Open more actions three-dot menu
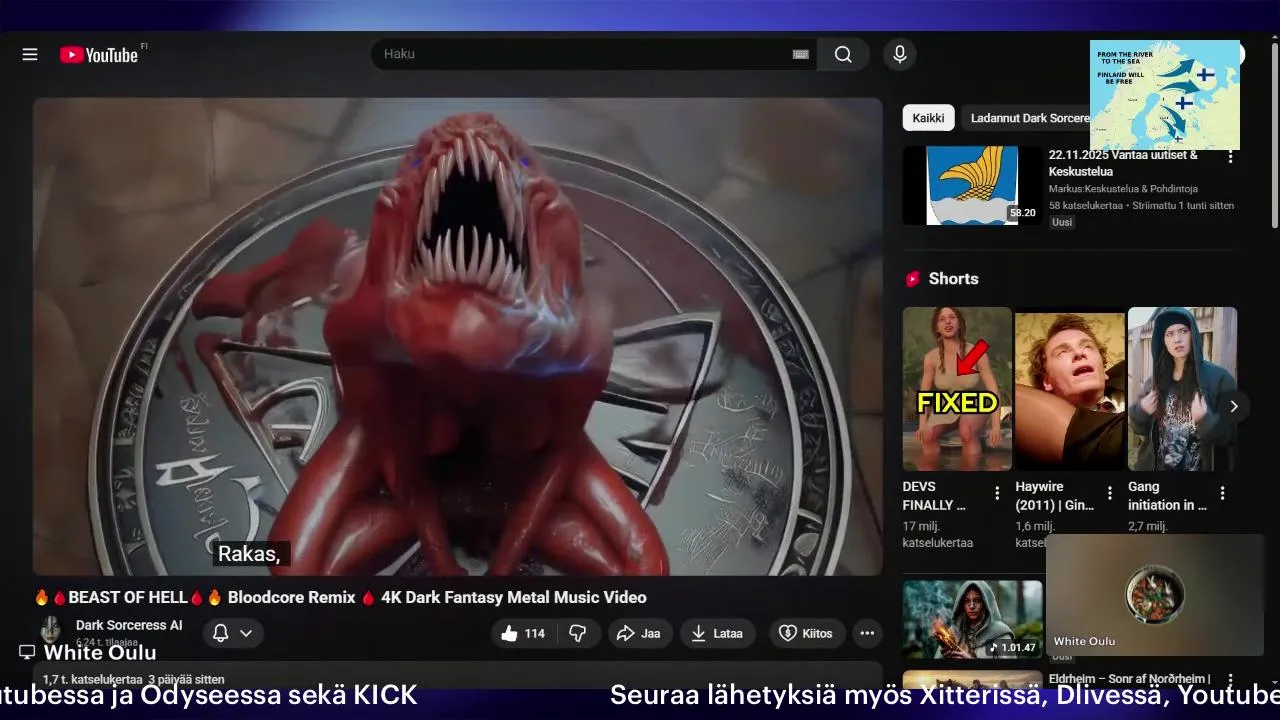This screenshot has width=1280, height=720. [x=867, y=633]
